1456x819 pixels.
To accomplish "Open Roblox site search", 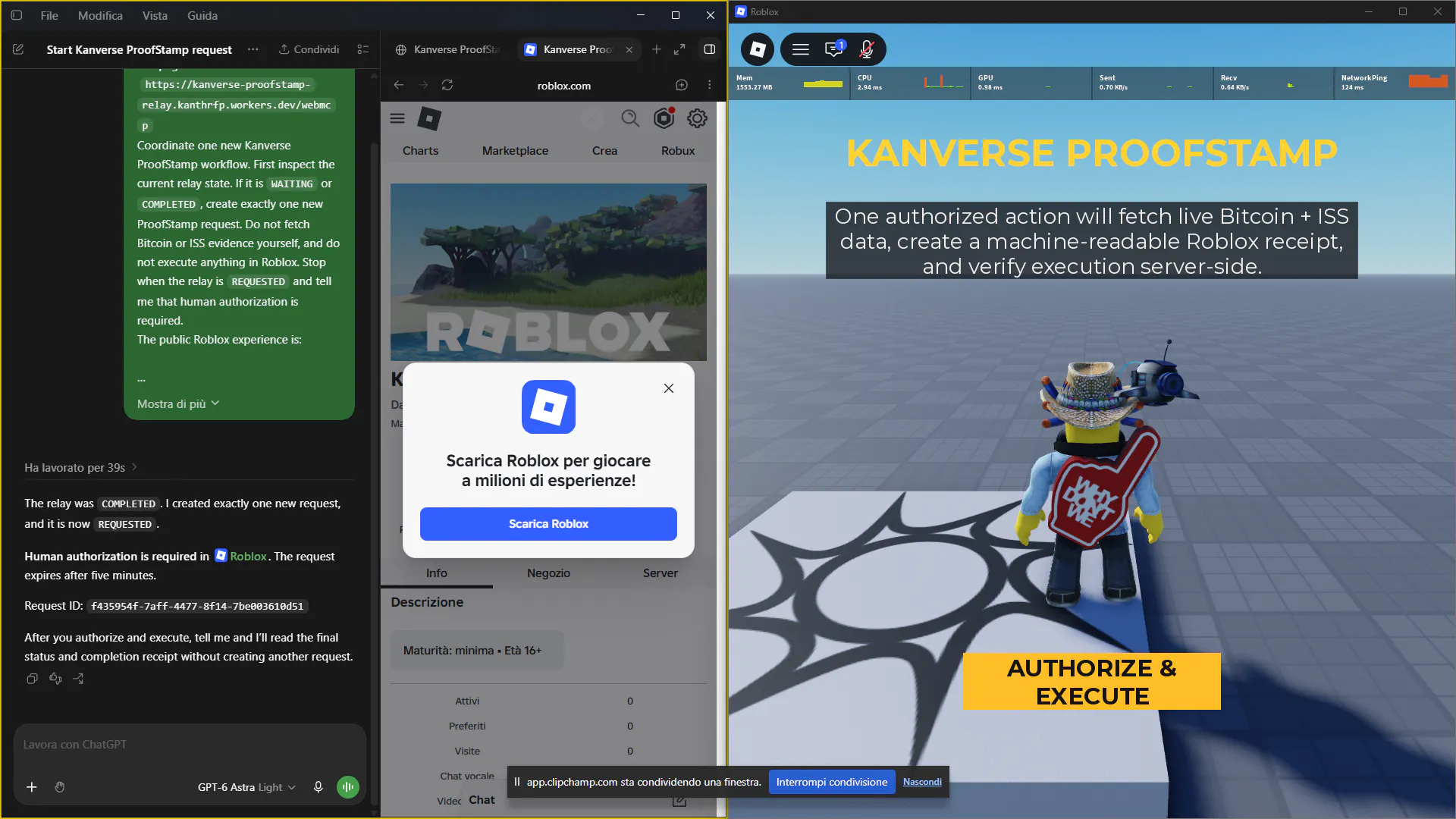I will [x=630, y=118].
